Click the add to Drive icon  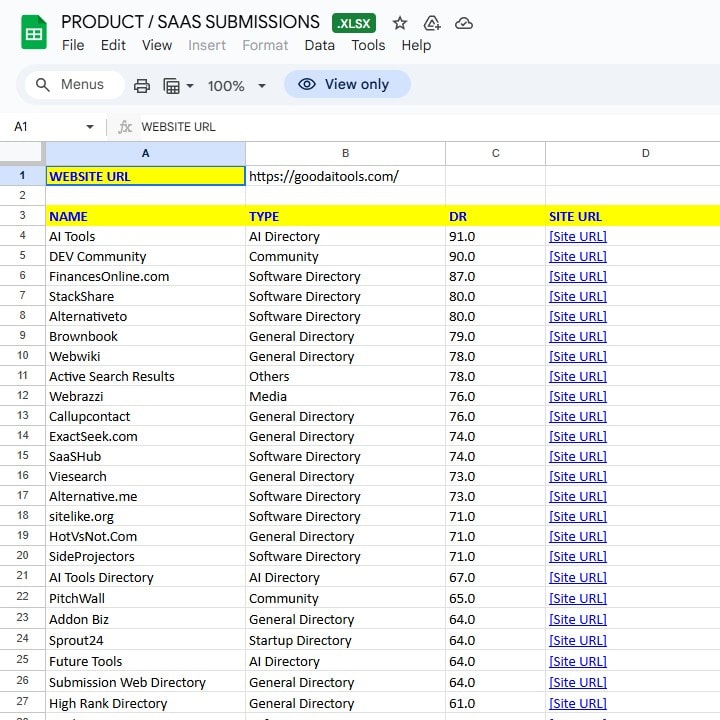point(432,23)
